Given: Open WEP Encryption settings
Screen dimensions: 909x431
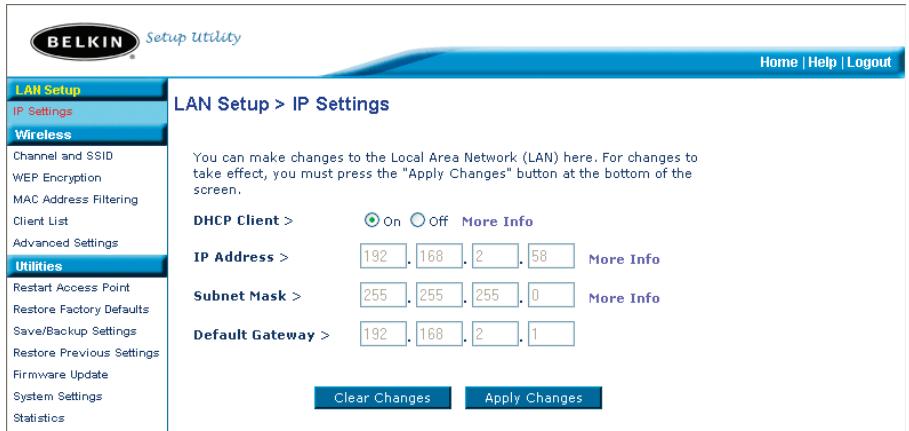Looking at the screenshot, I should pyautogui.click(x=57, y=178).
